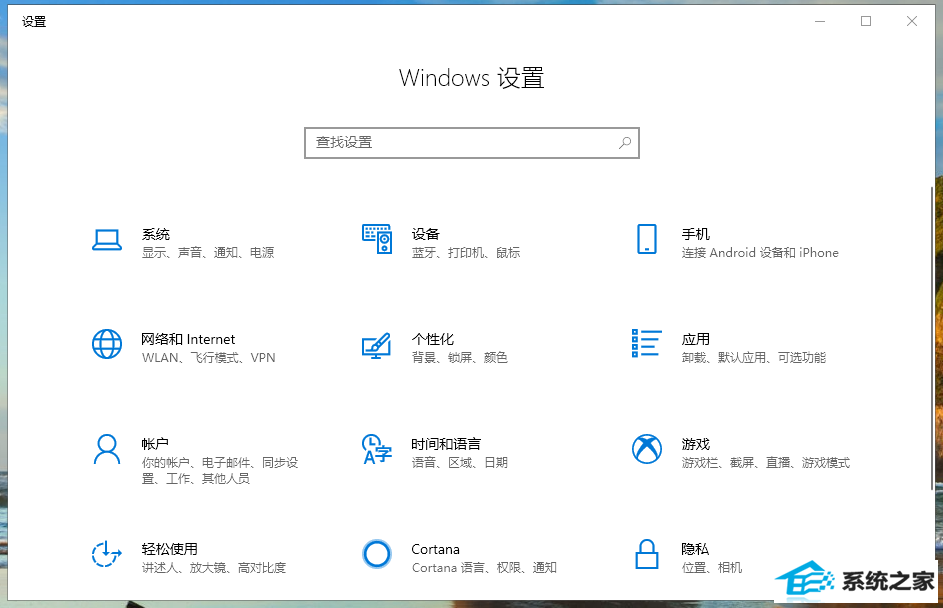Screen dimensions: 943x608
Task: Maximize the 设置 window
Action: (866, 21)
